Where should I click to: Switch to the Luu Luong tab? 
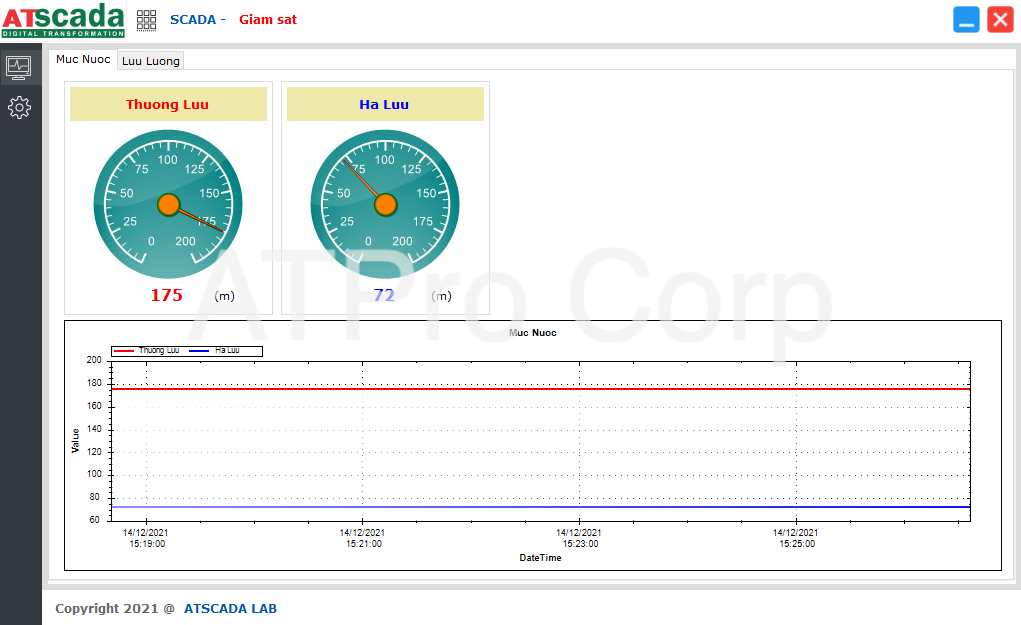click(151, 61)
